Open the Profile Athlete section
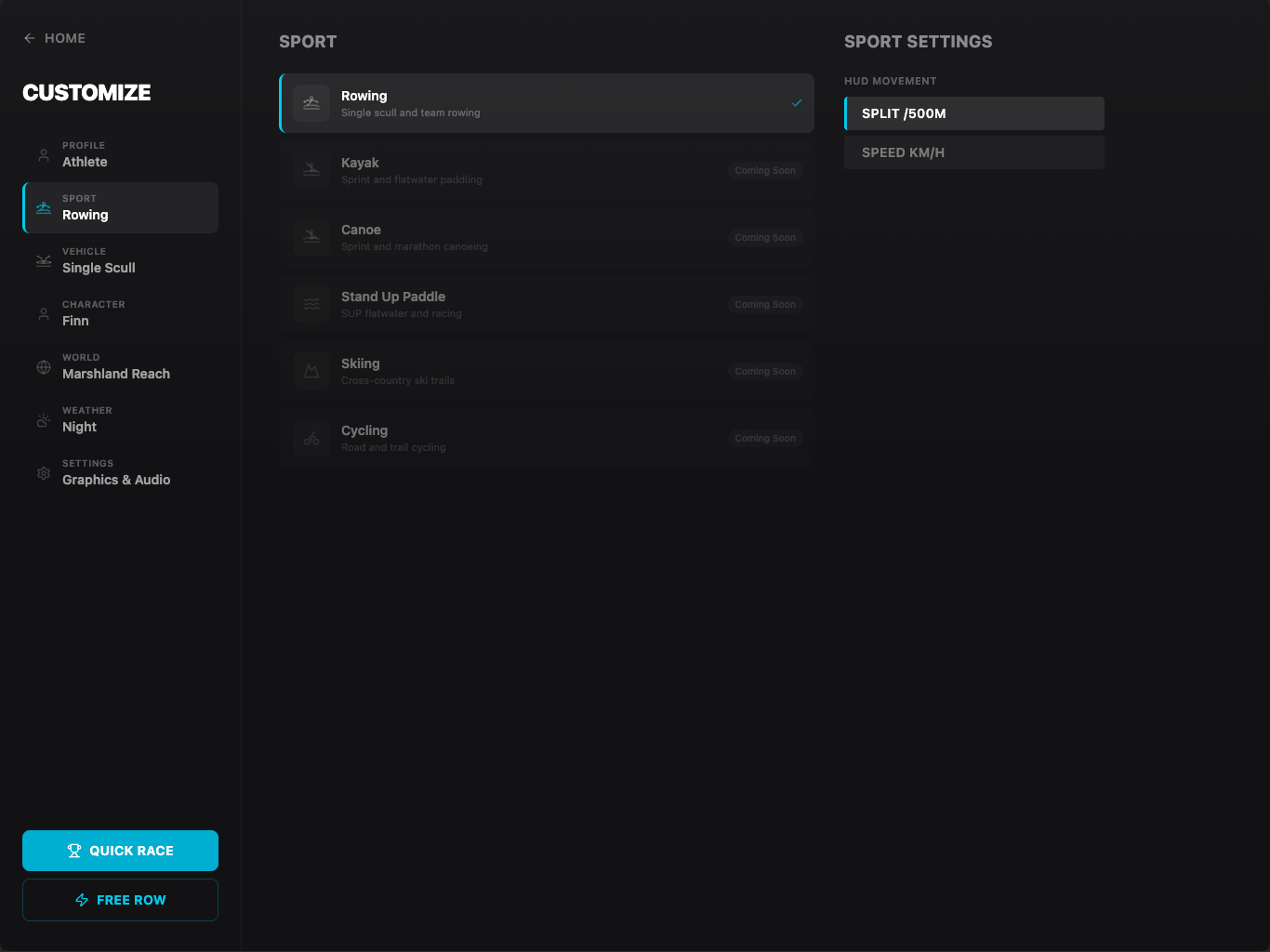The width and height of the screenshot is (1270, 952). click(x=121, y=154)
